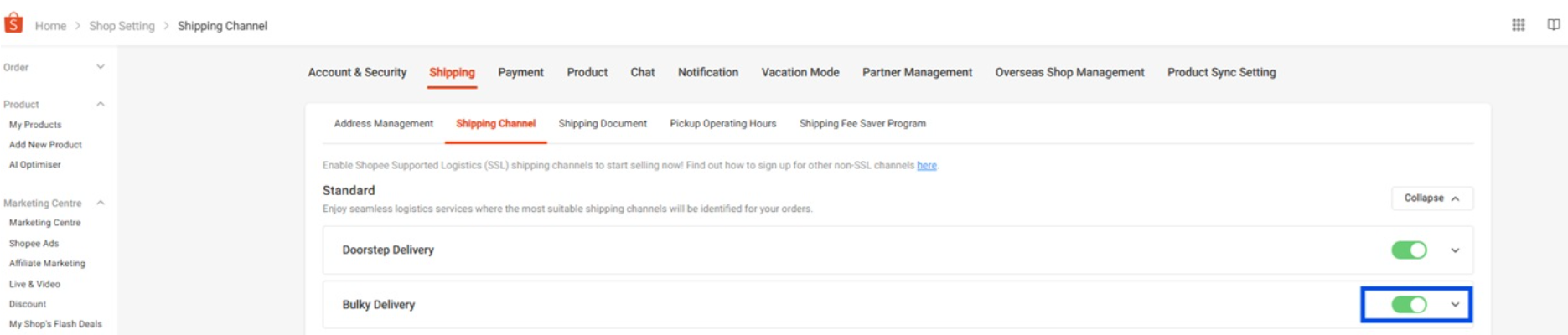Open the Chat tab

(643, 72)
